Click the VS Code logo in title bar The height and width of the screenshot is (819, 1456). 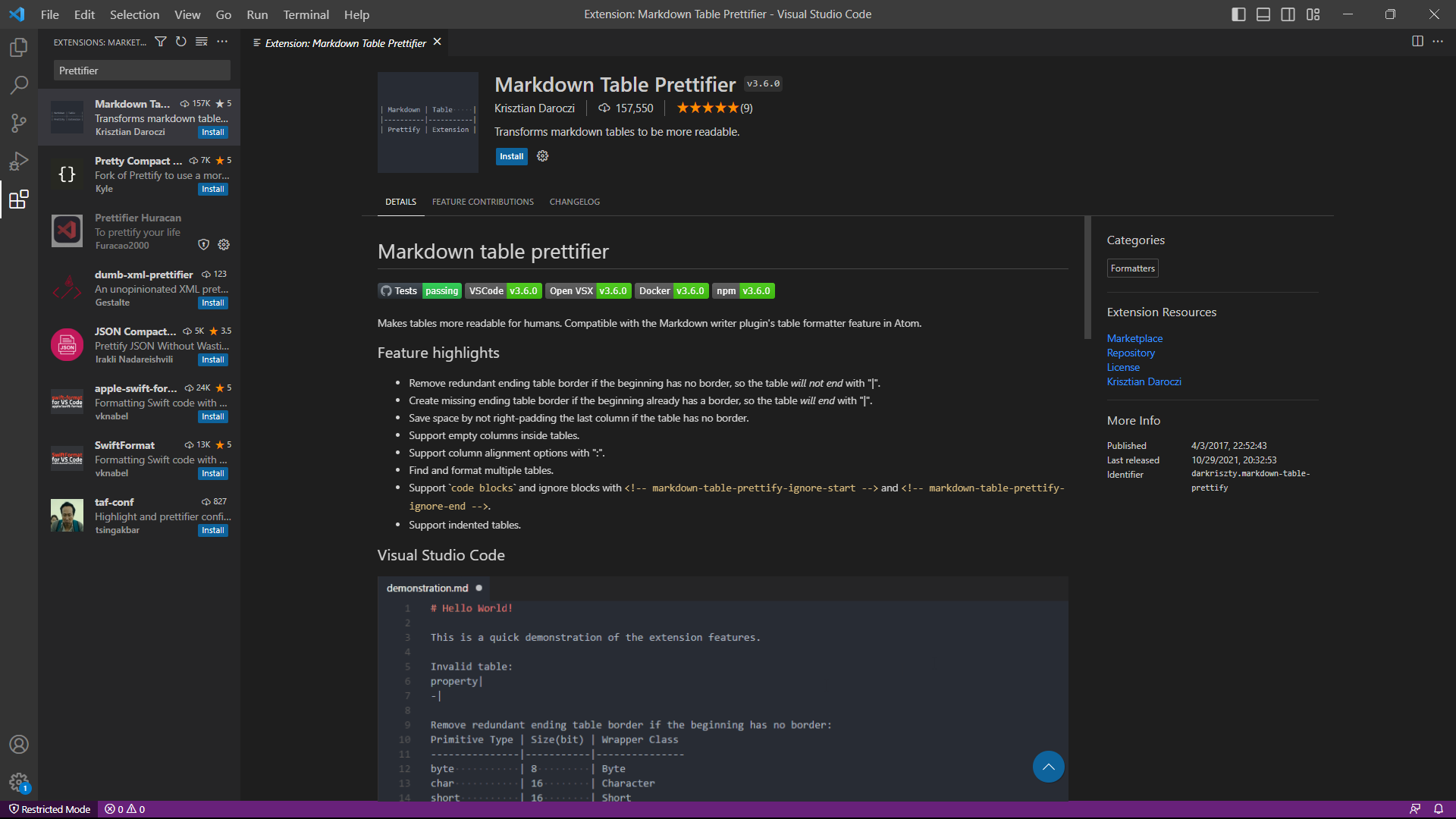pos(17,14)
